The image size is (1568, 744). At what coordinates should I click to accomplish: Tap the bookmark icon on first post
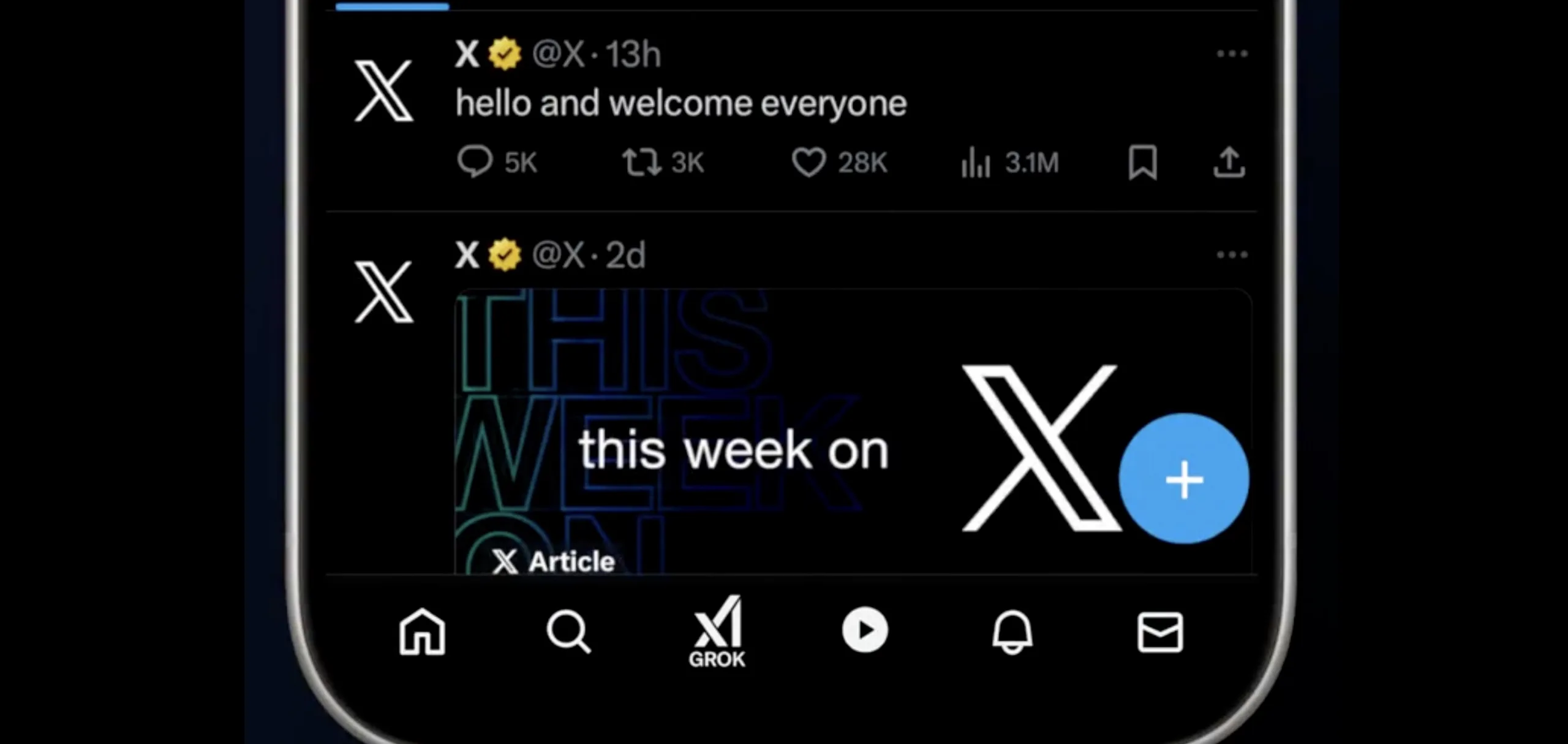point(1143,163)
